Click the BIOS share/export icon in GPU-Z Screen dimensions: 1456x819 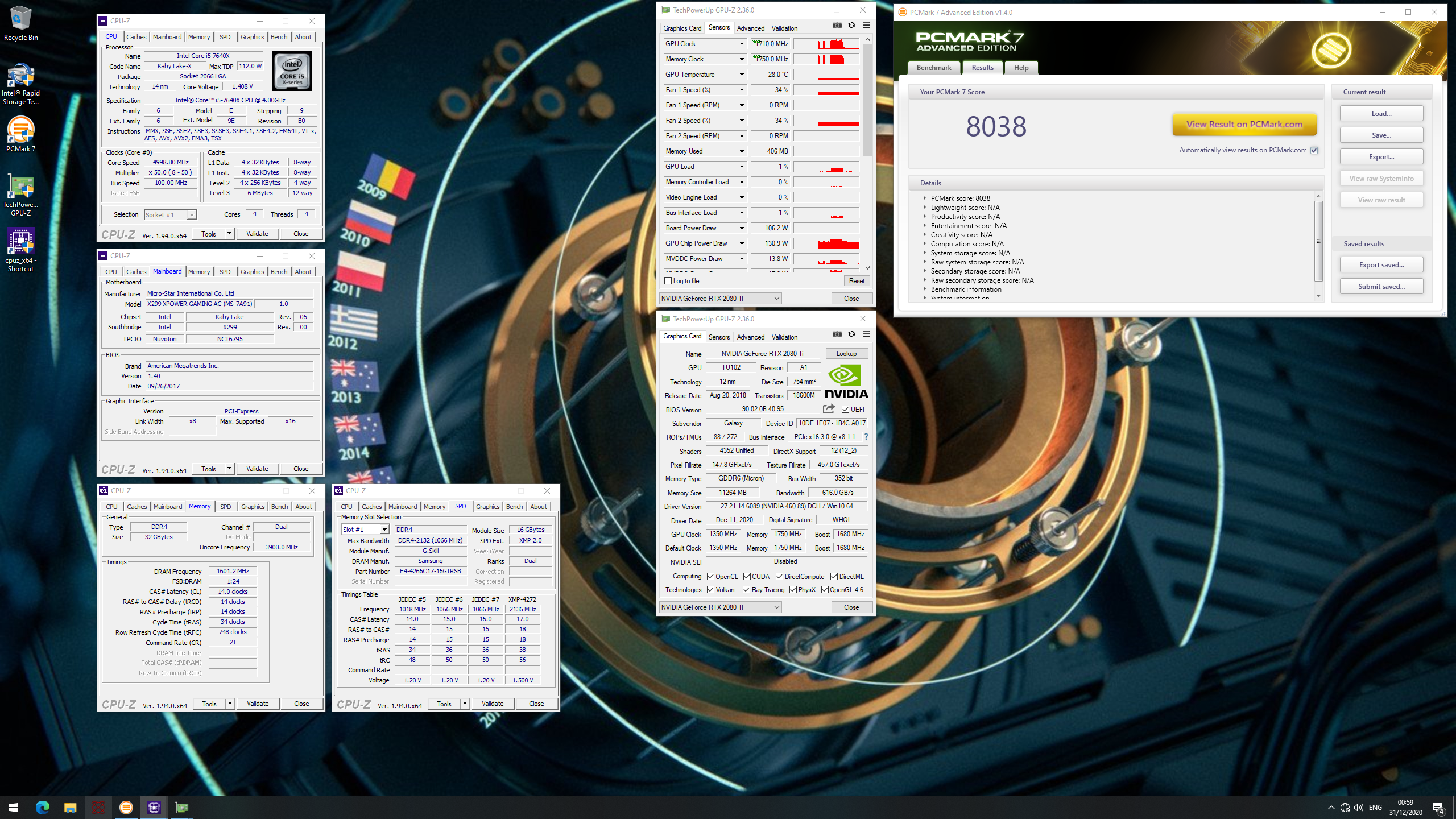click(x=829, y=409)
